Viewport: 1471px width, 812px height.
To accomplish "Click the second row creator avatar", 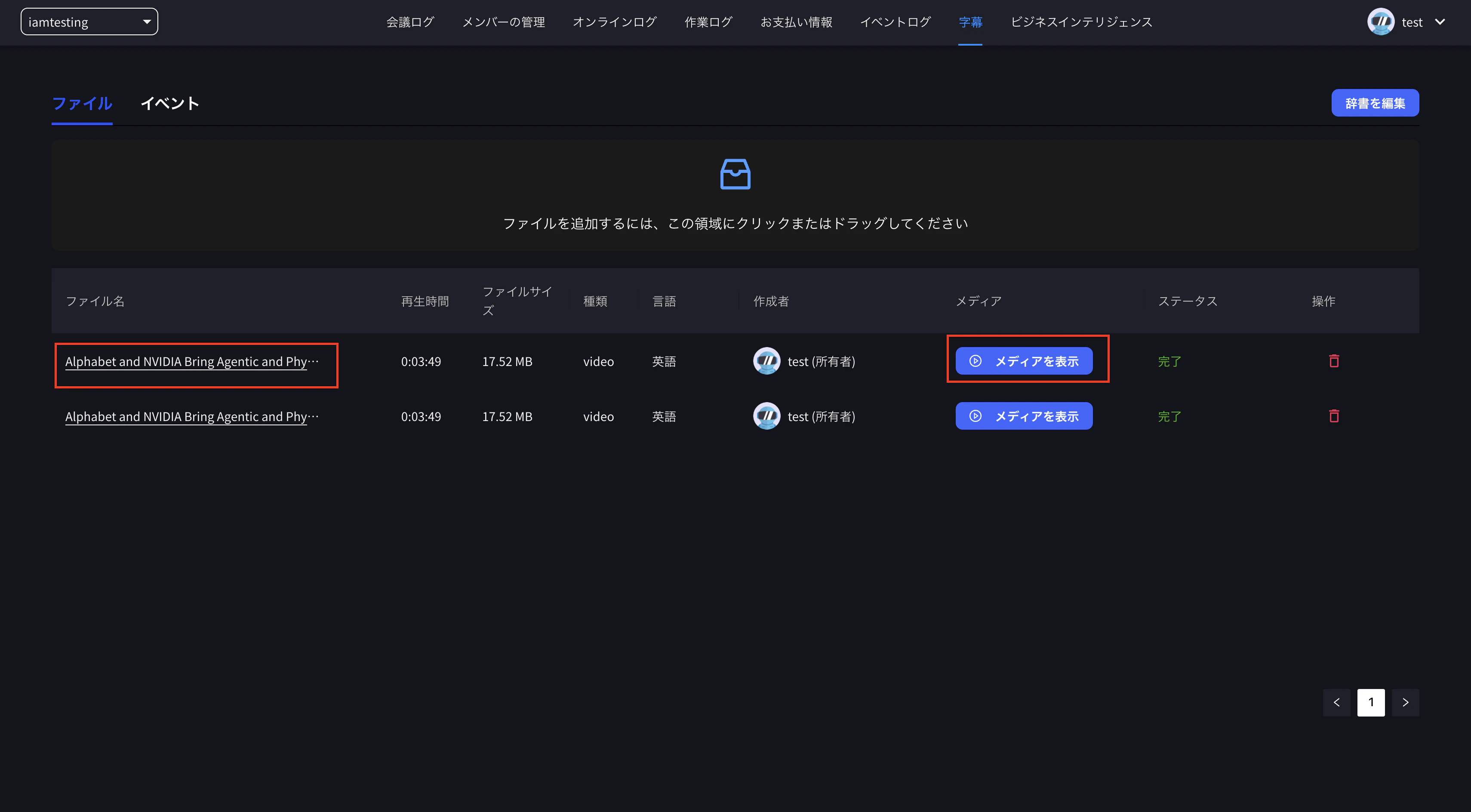I will (x=766, y=416).
